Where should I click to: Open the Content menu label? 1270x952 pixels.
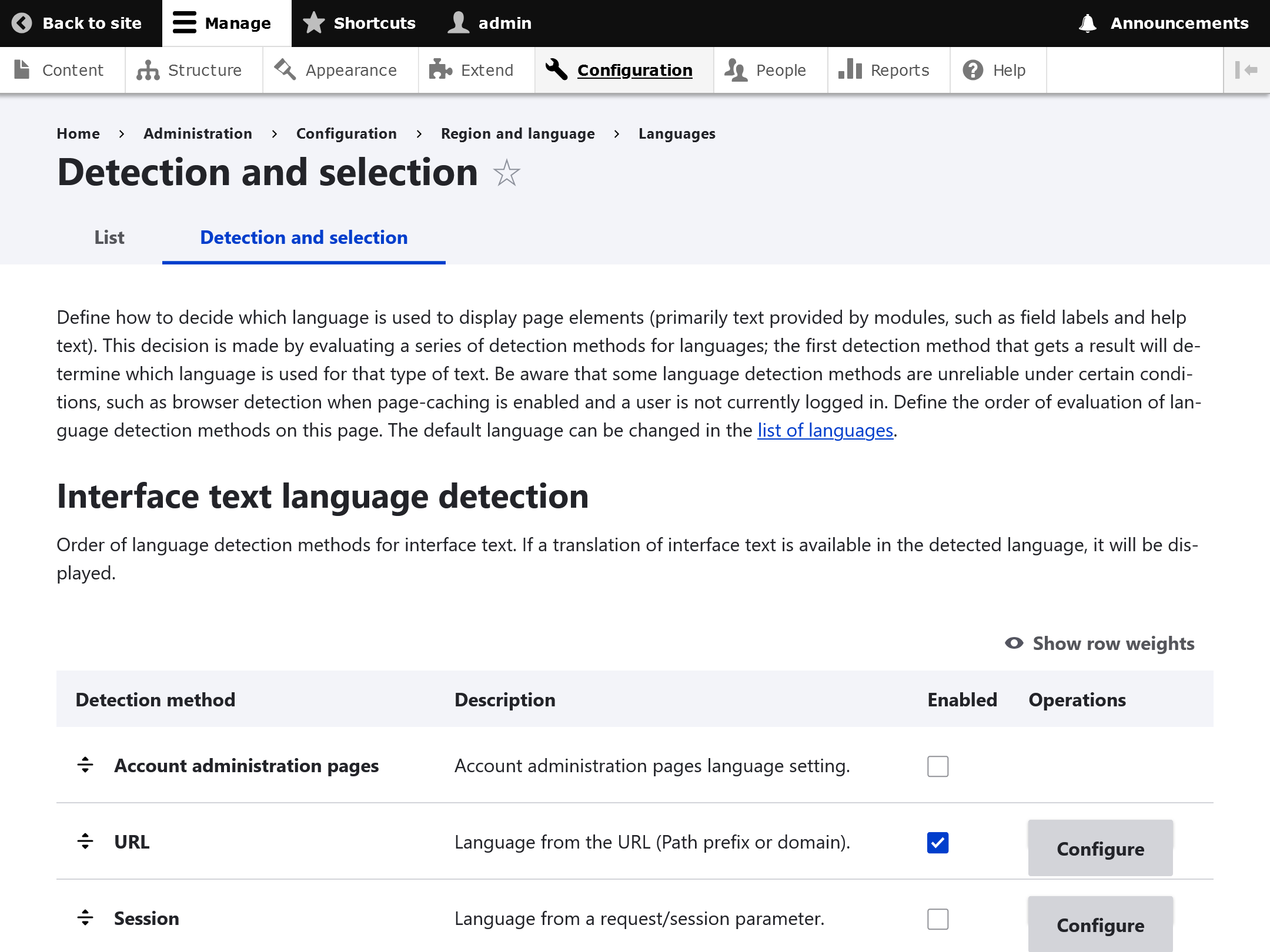(x=73, y=71)
